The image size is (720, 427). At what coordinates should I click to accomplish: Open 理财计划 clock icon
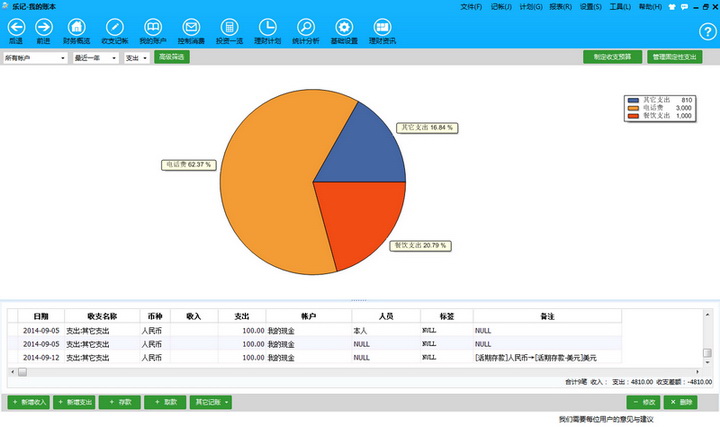pyautogui.click(x=268, y=28)
